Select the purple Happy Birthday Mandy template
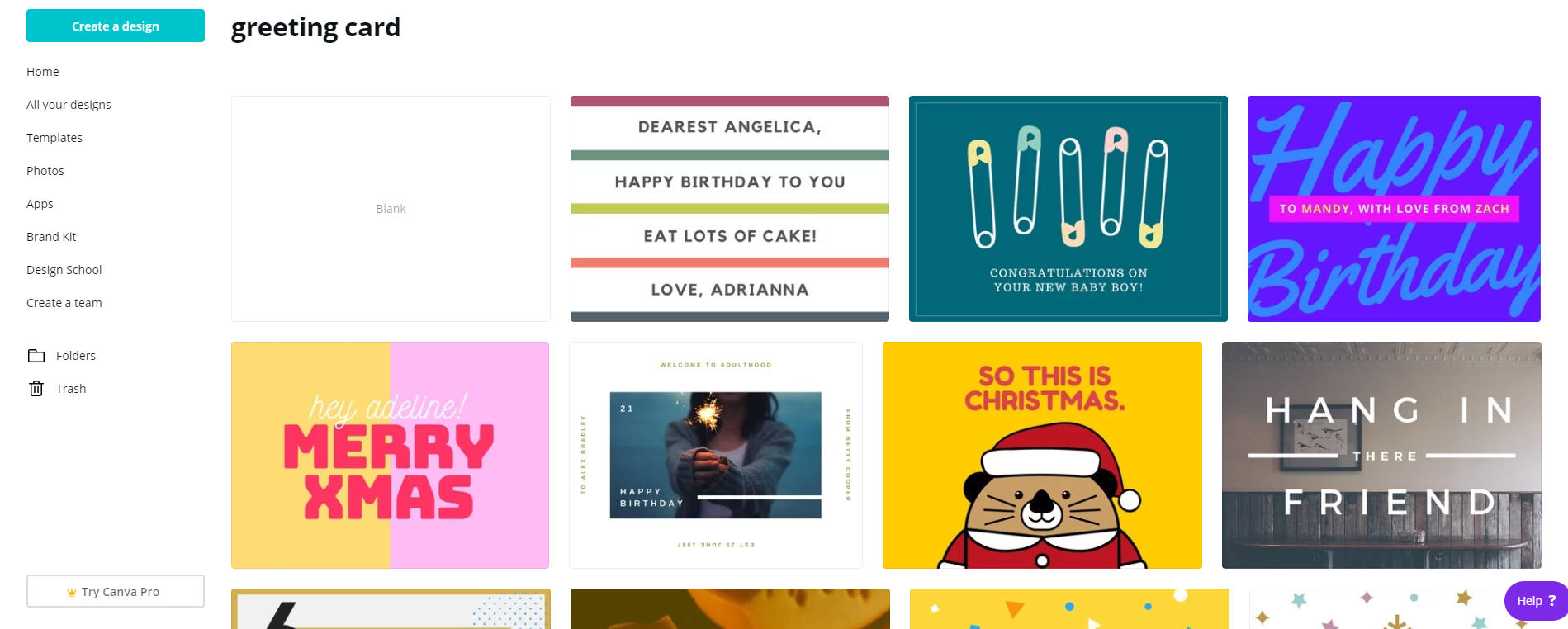The height and width of the screenshot is (629, 1568). [1394, 209]
